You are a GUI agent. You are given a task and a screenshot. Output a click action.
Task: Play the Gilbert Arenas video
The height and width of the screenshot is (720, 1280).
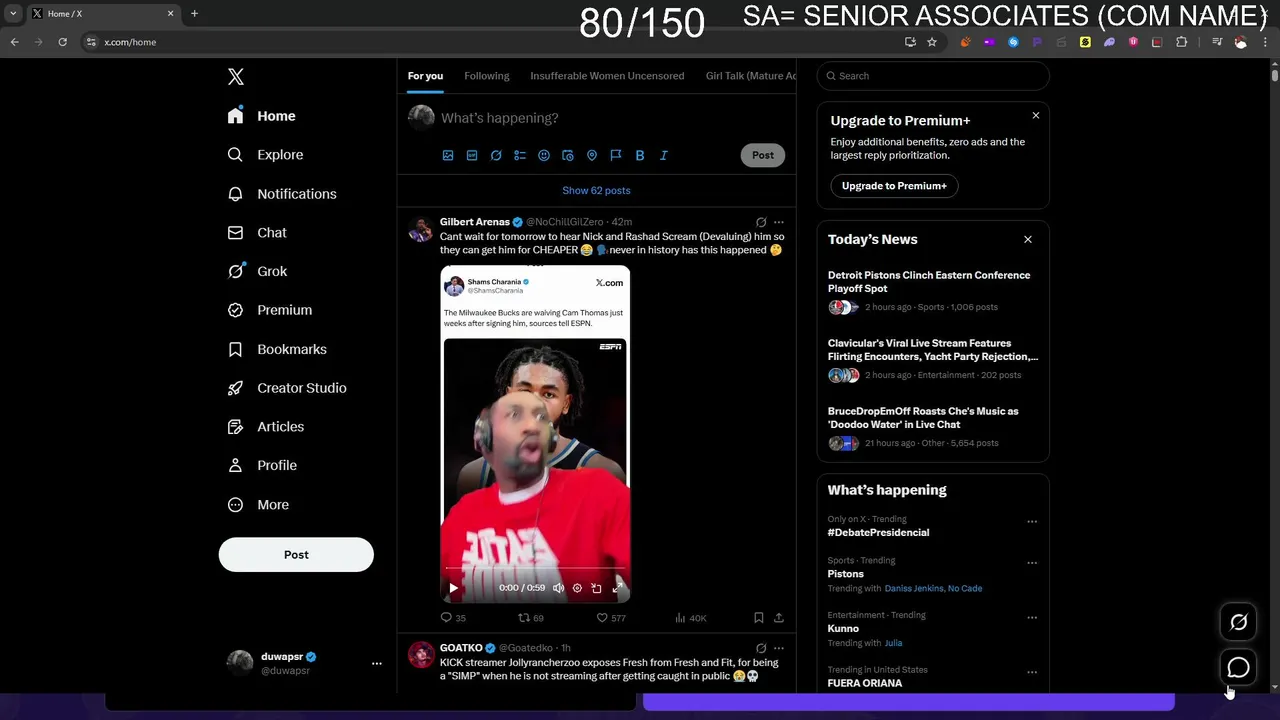tap(453, 588)
